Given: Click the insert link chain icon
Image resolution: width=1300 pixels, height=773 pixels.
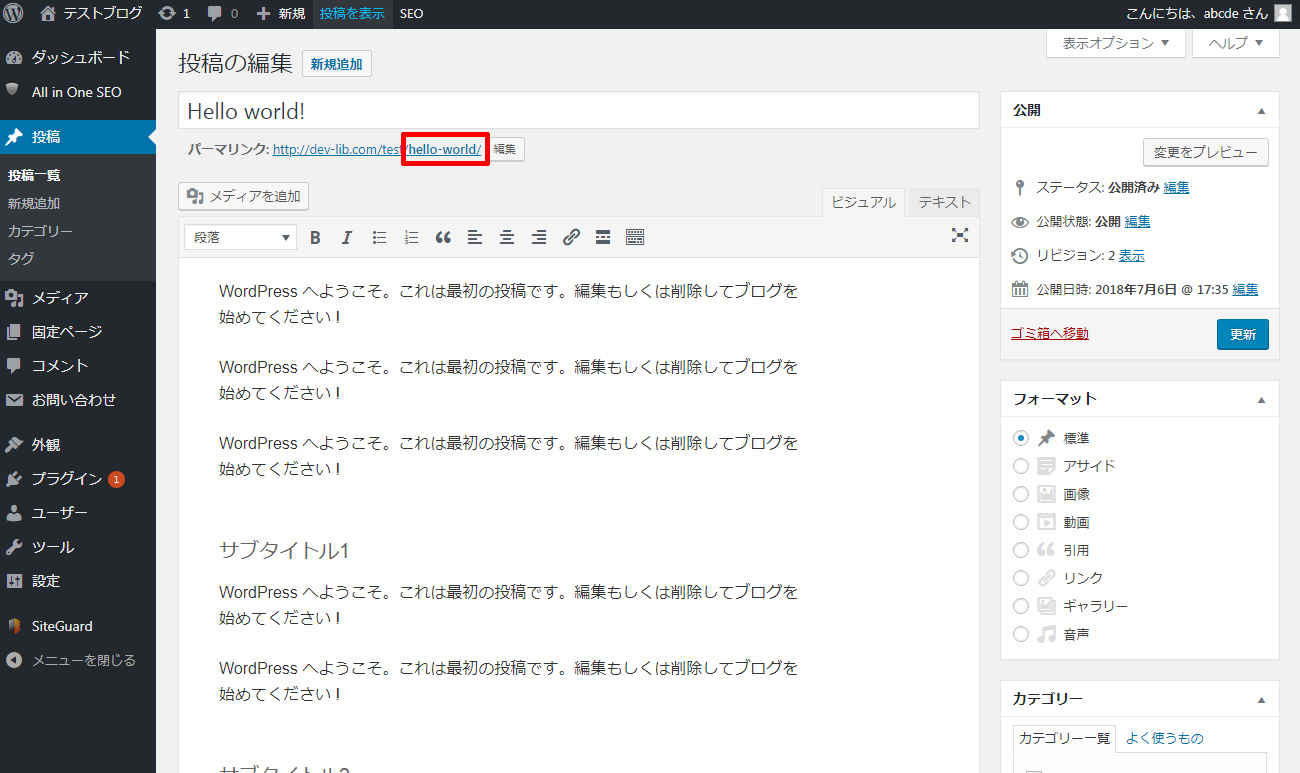Looking at the screenshot, I should tap(571, 237).
